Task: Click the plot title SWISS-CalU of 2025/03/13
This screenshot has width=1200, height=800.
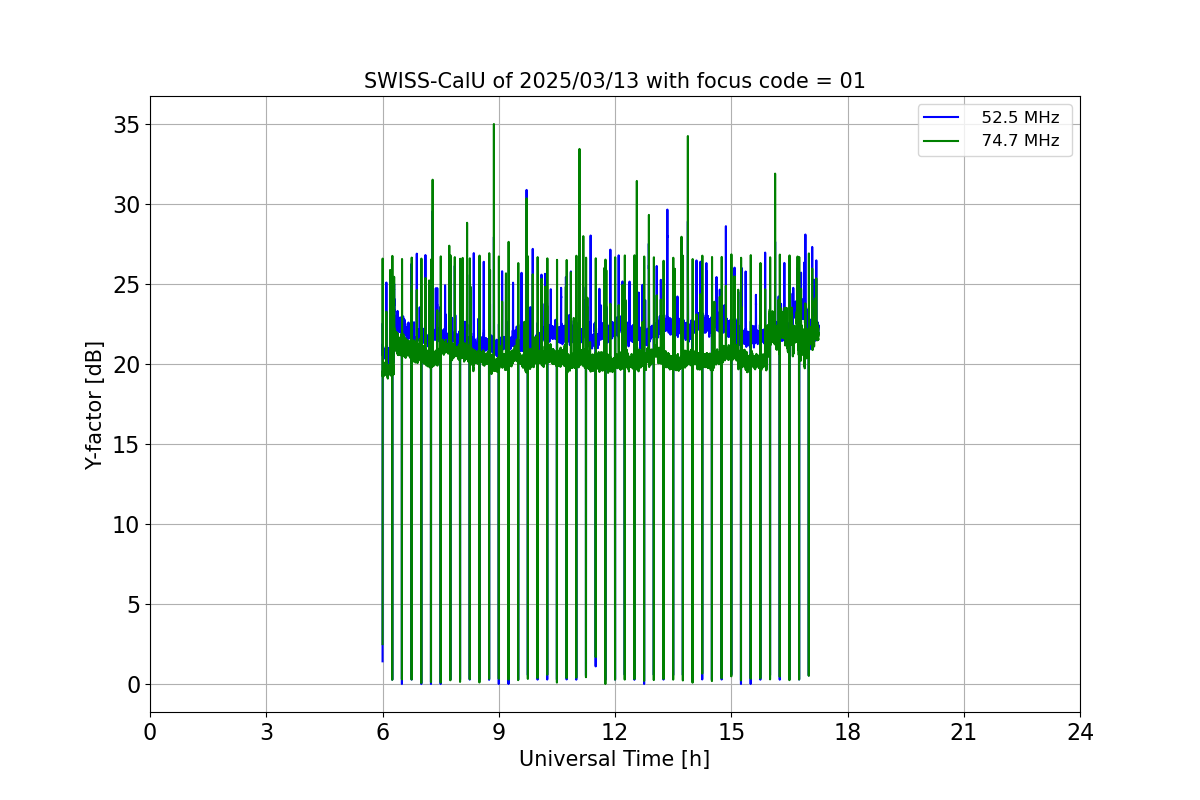Action: [614, 81]
